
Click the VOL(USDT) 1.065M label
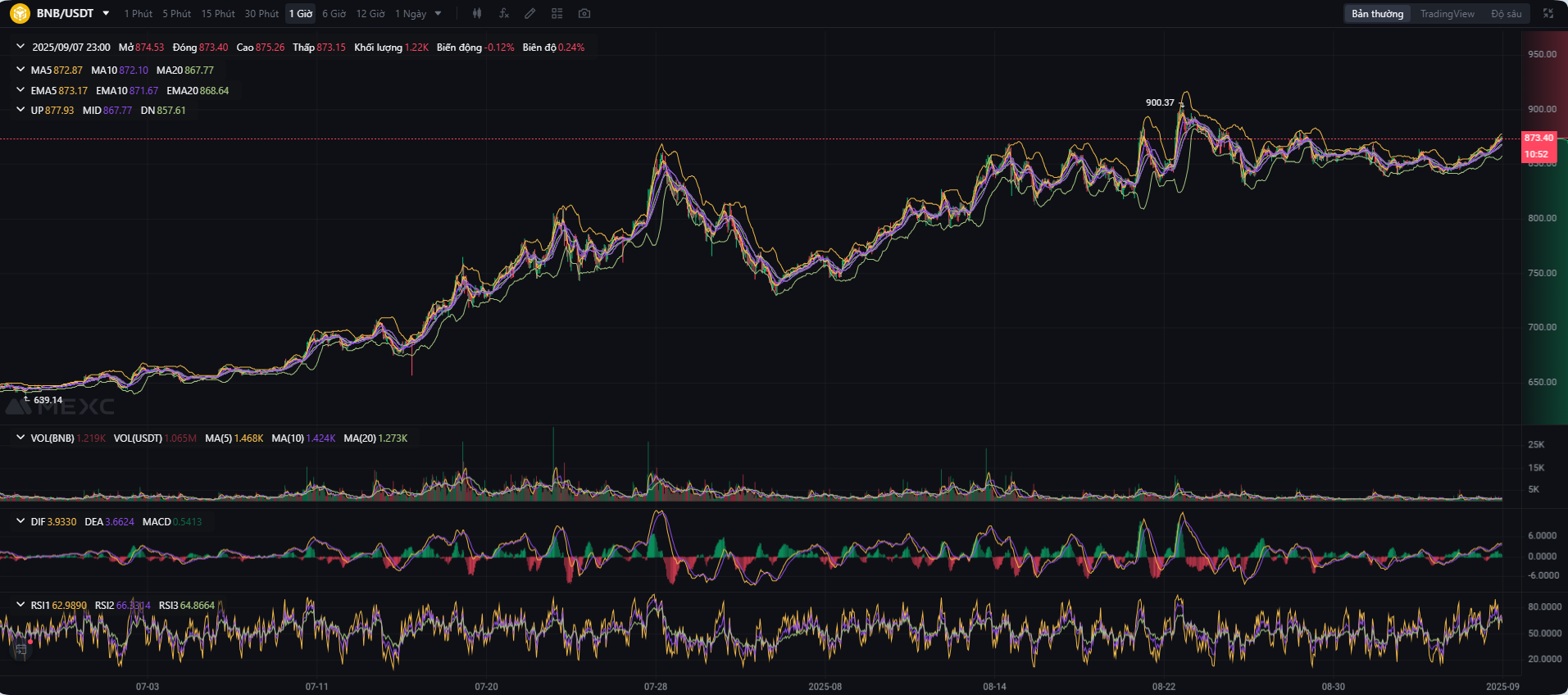155,438
